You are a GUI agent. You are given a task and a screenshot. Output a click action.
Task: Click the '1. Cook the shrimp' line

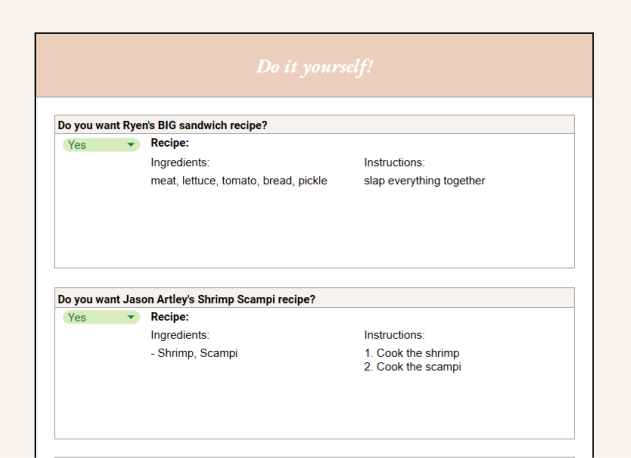click(411, 353)
